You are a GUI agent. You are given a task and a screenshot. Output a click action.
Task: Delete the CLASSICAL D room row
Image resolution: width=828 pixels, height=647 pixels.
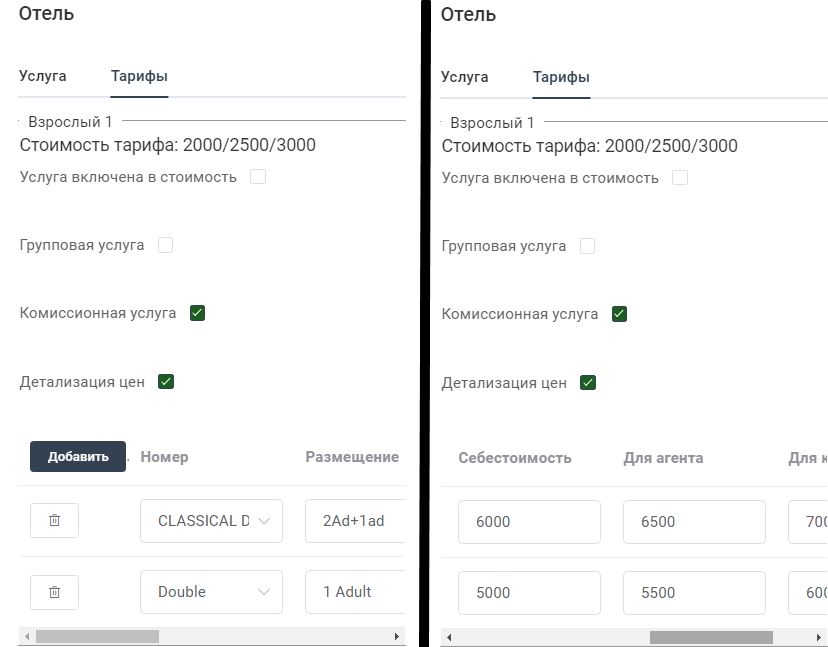(54, 520)
